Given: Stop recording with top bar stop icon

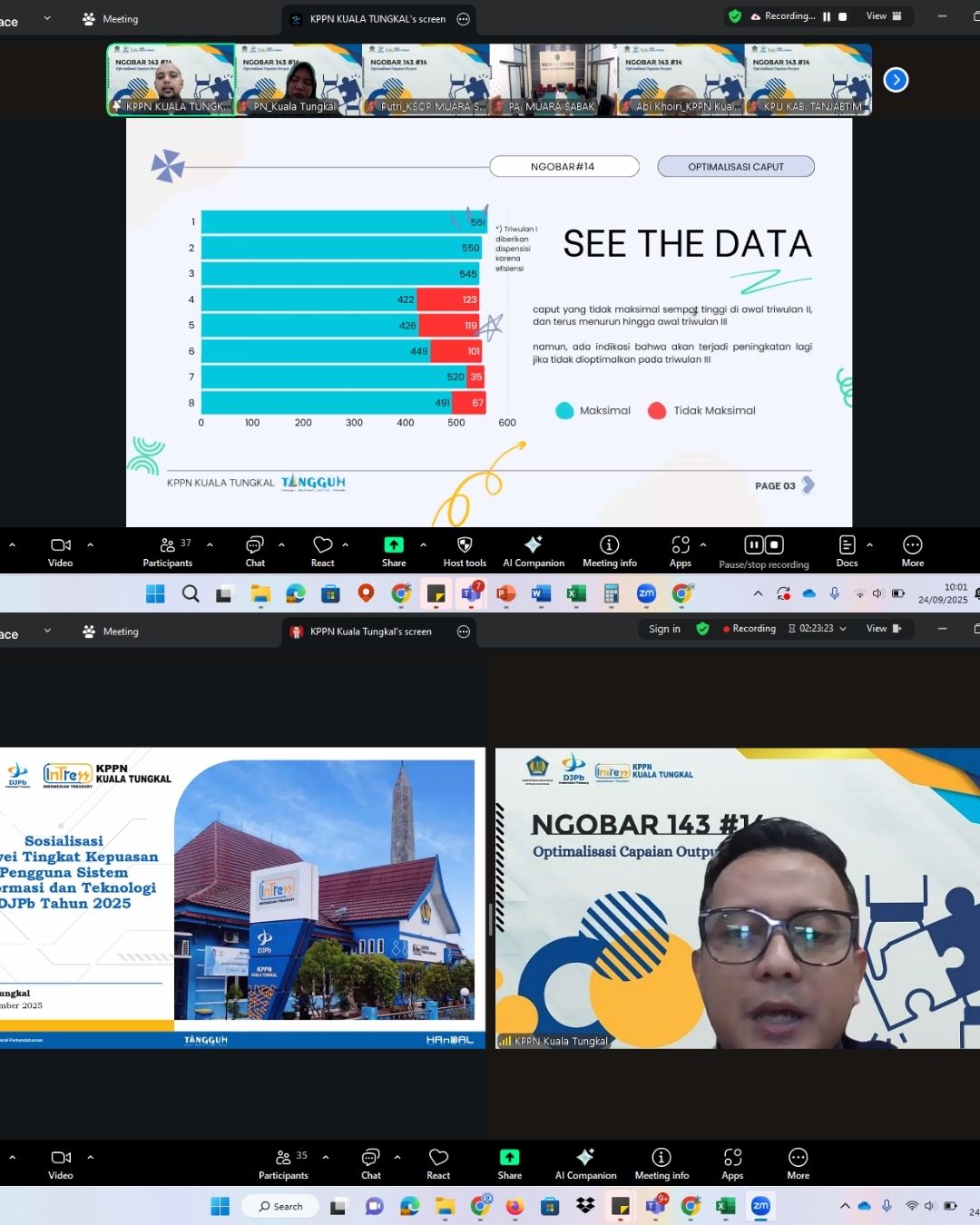Looking at the screenshot, I should pos(842,16).
